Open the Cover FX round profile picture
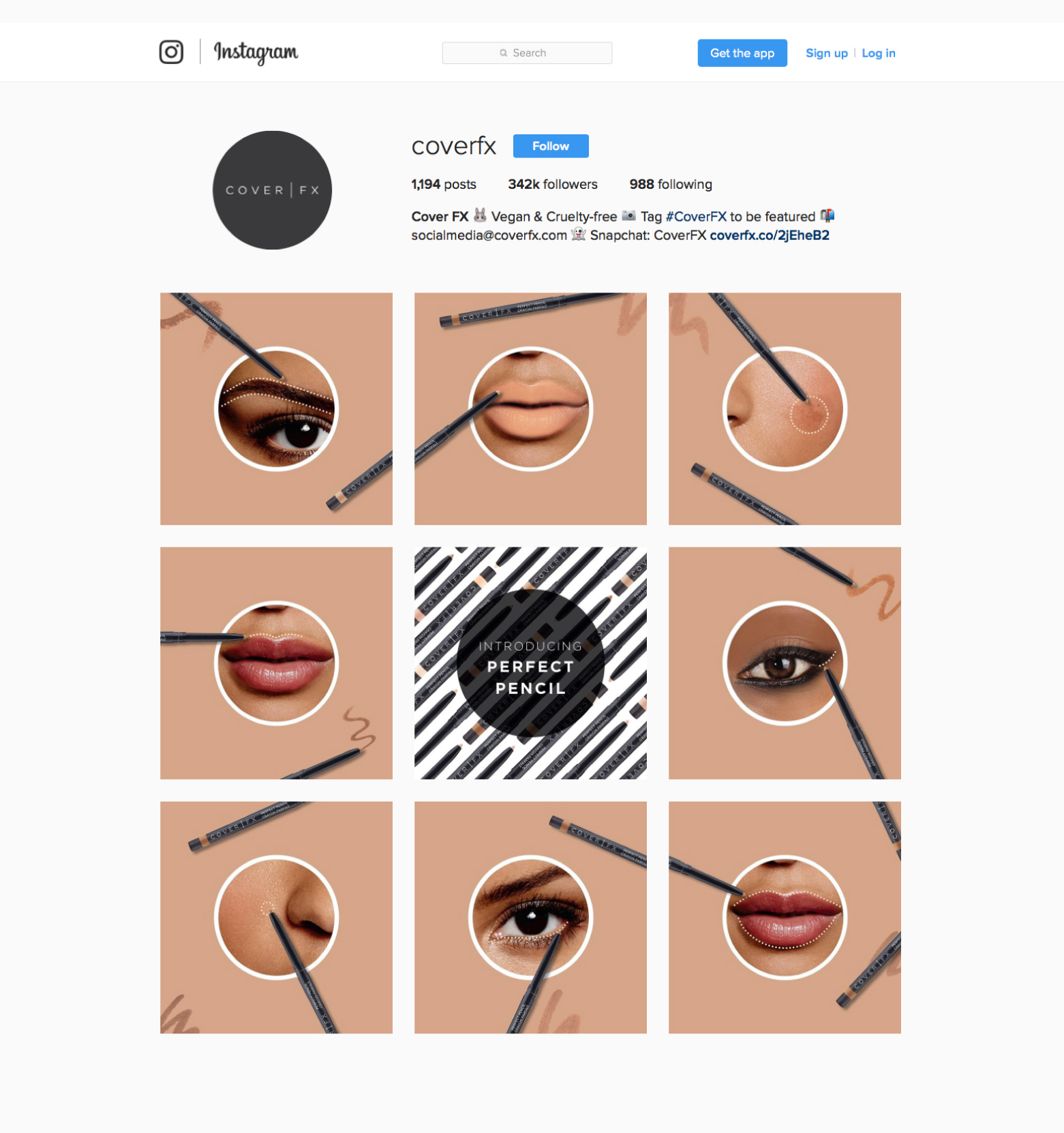Viewport: 1064px width, 1133px height. point(272,190)
